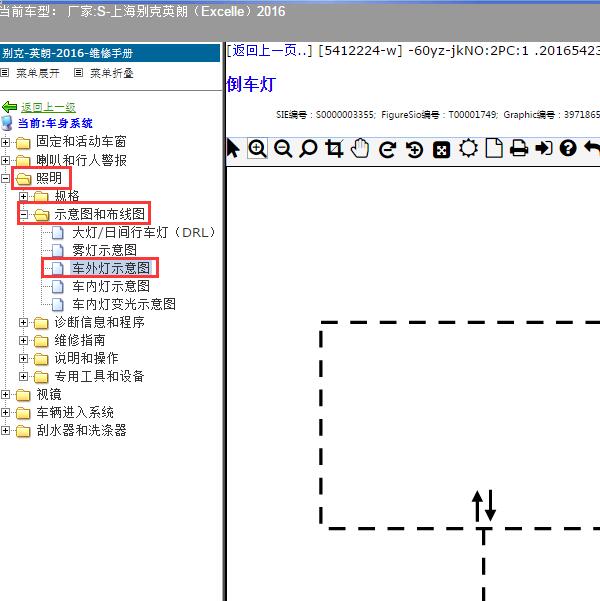
Task: Click 菜单展开 to expand all menus
Action: 38,73
